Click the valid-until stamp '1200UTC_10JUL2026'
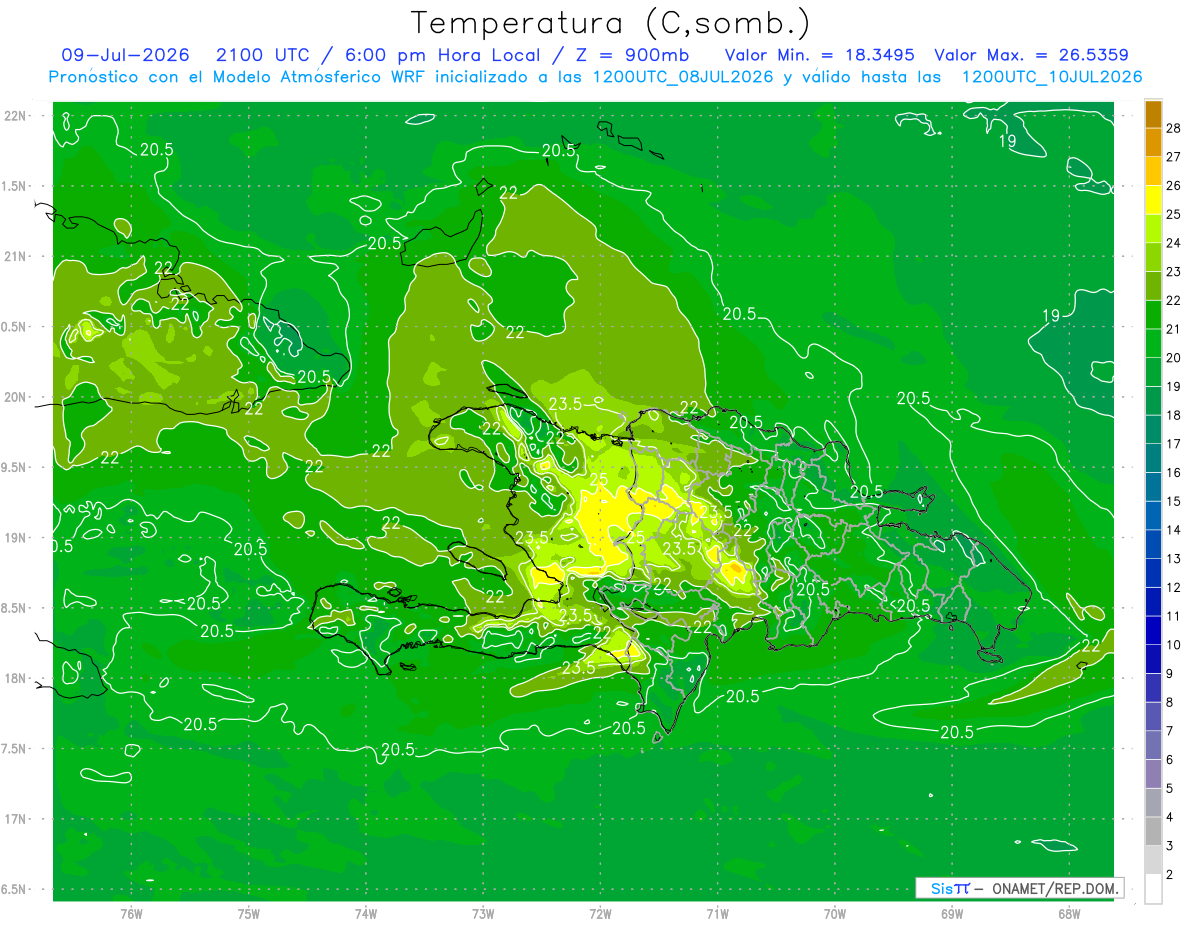 coord(1052,77)
